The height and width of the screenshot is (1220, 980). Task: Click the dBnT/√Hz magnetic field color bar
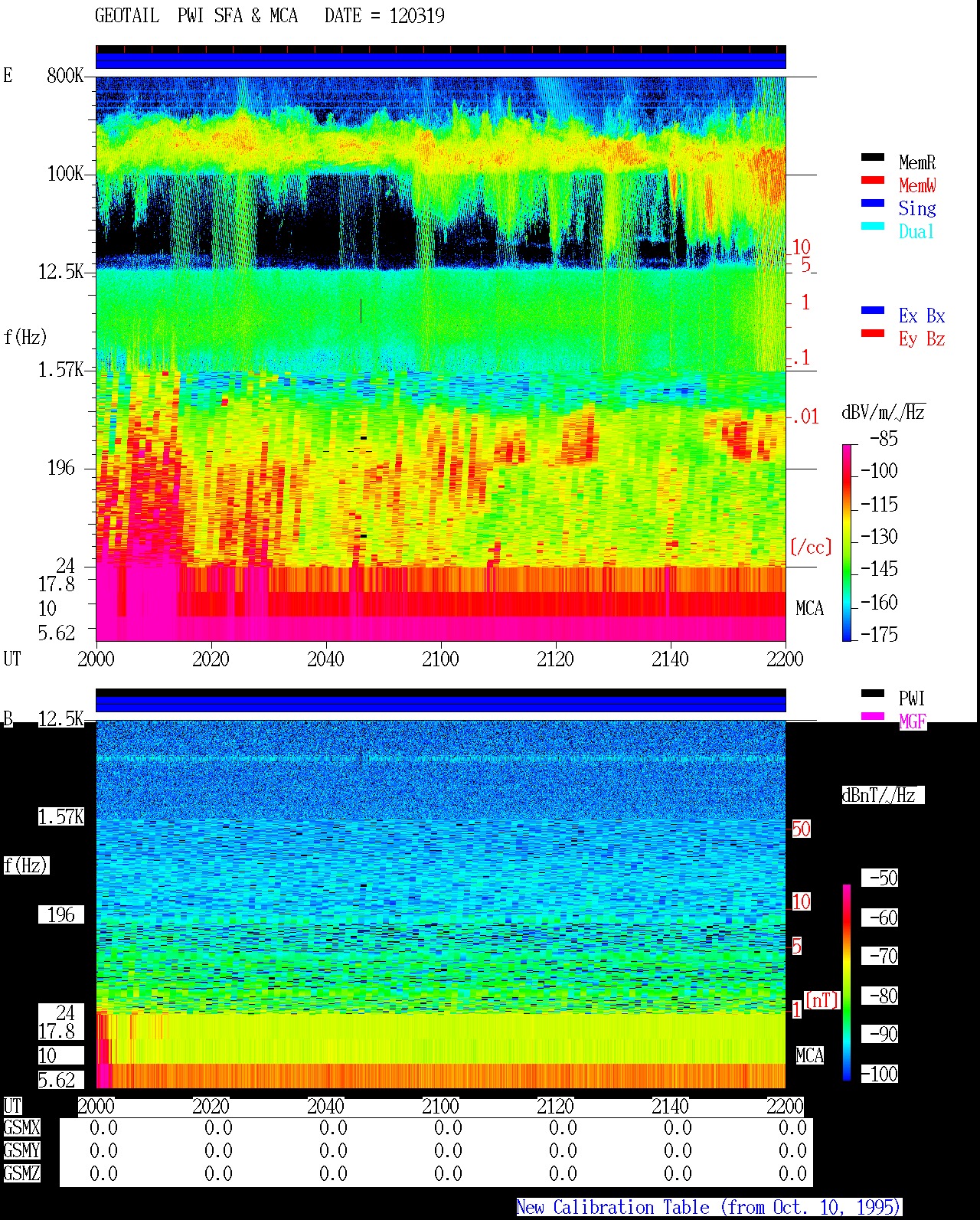847,983
